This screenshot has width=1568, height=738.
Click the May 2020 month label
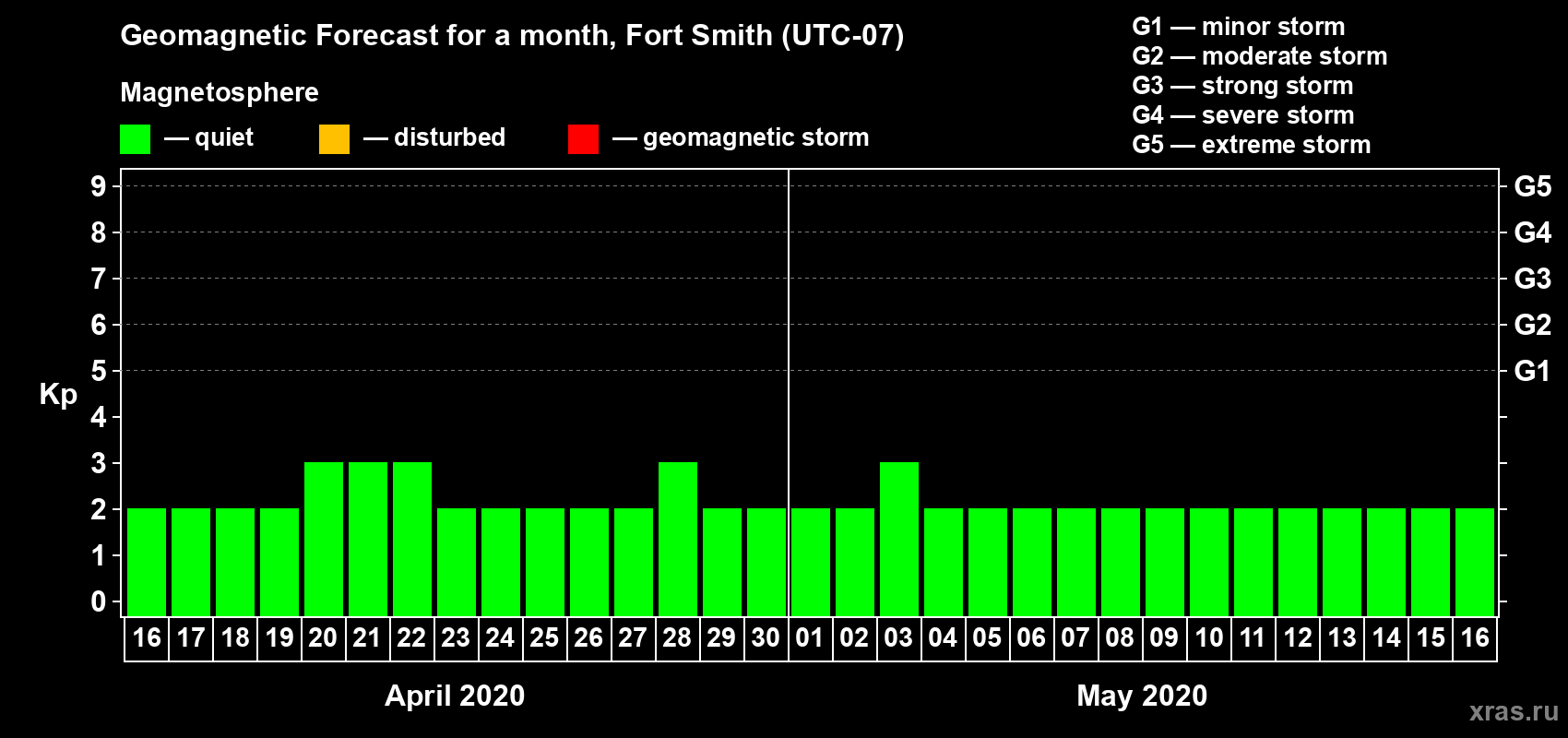[x=1142, y=696]
